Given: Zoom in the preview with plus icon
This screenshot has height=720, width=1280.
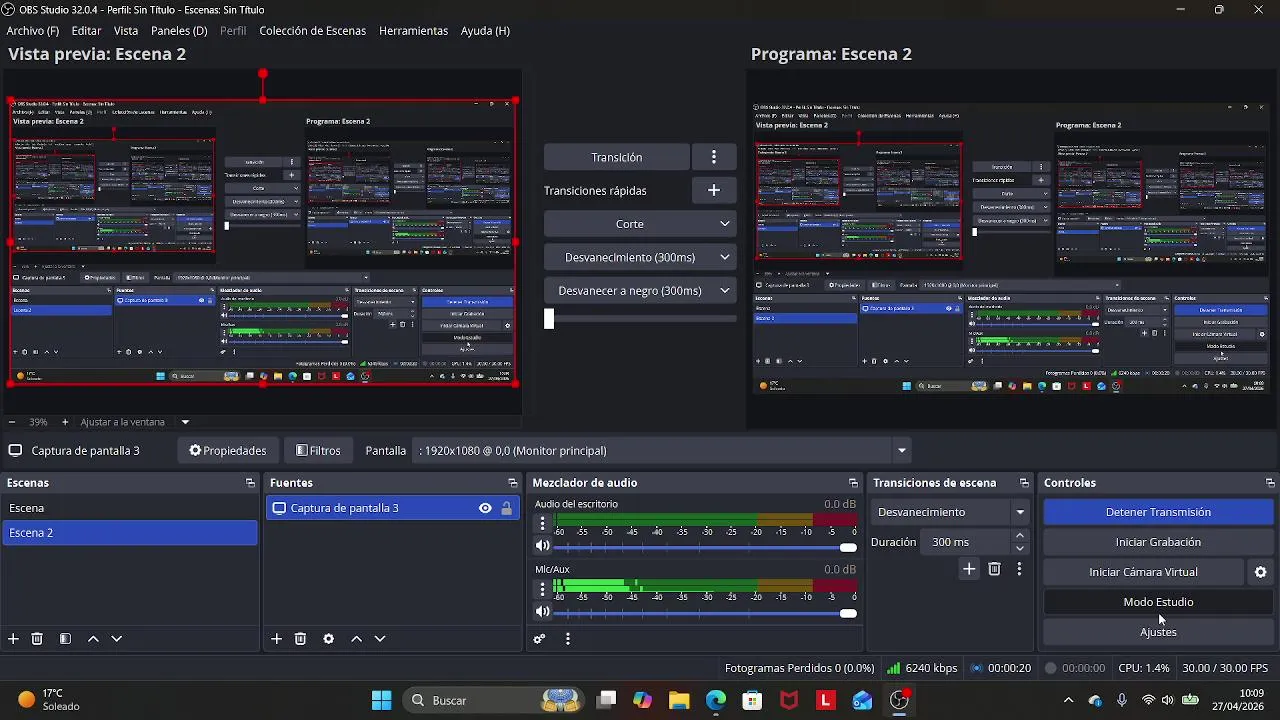Looking at the screenshot, I should coord(65,422).
